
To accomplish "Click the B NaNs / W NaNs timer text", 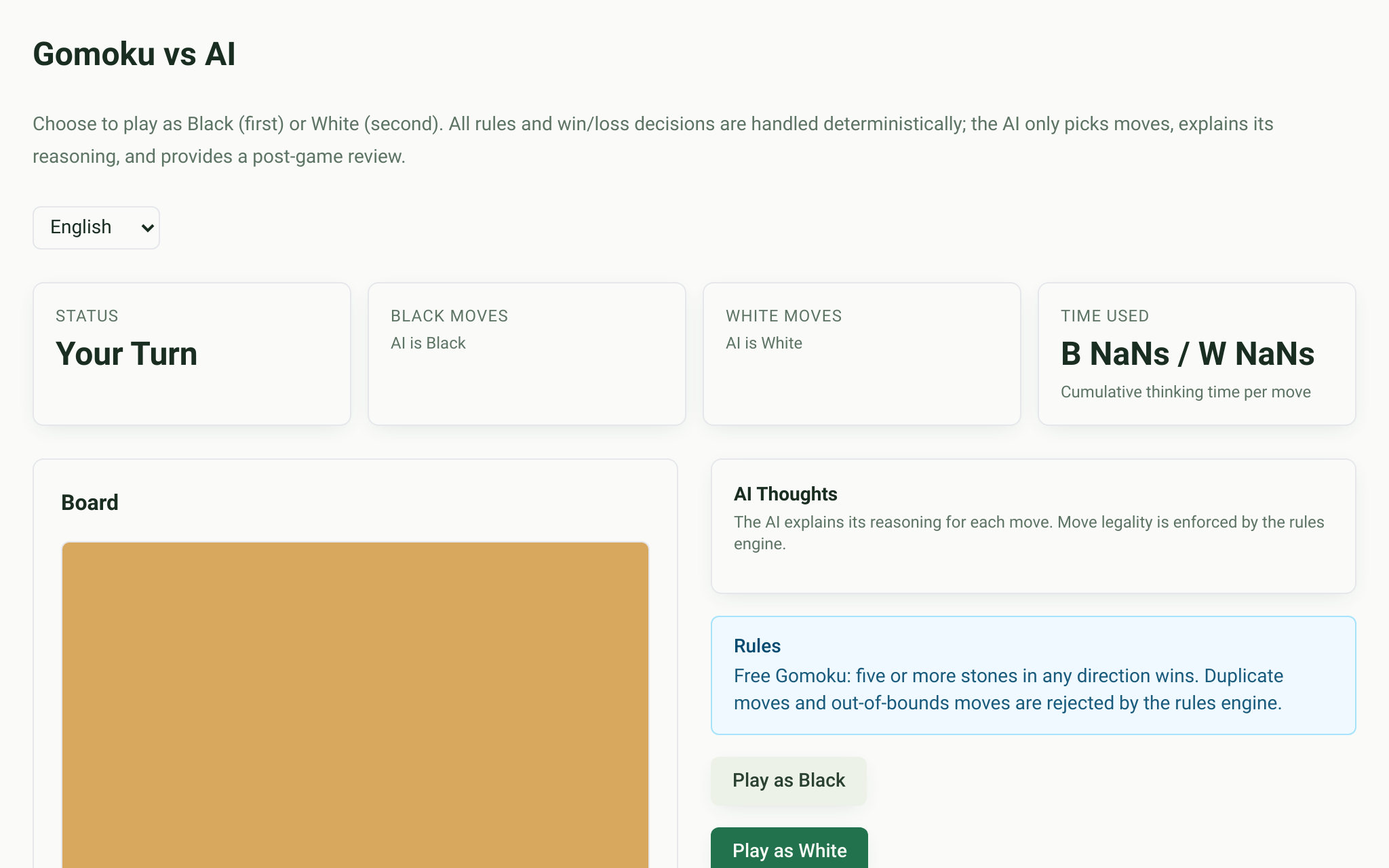I will pyautogui.click(x=1188, y=354).
